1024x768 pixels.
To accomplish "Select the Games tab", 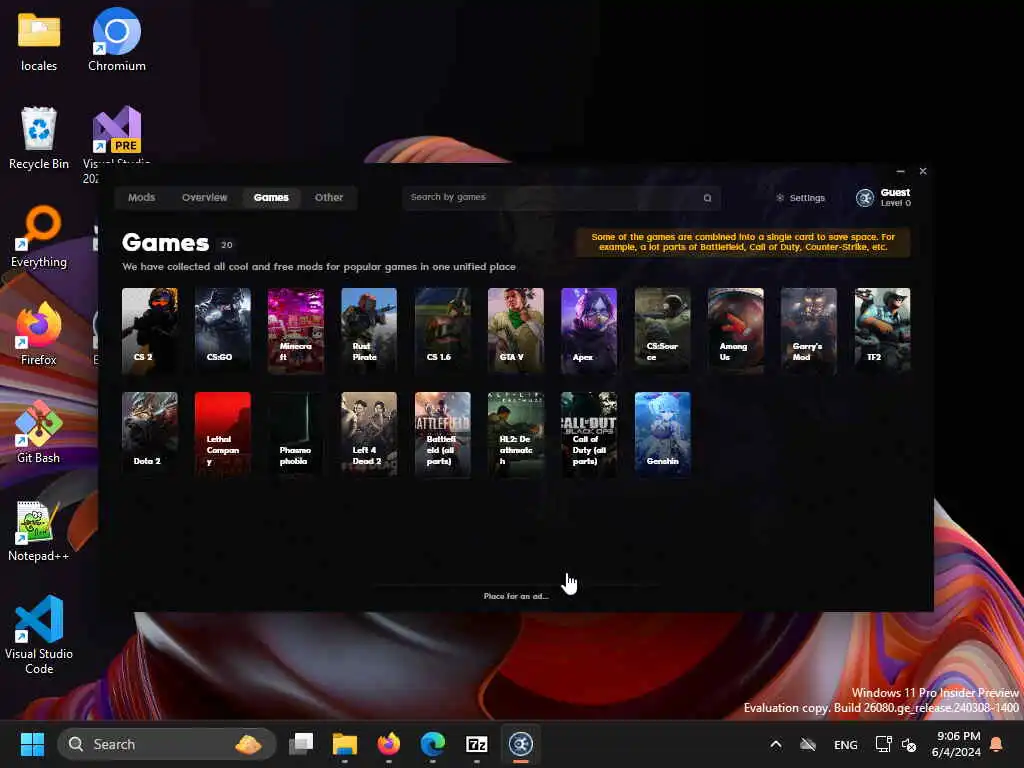I will click(271, 197).
